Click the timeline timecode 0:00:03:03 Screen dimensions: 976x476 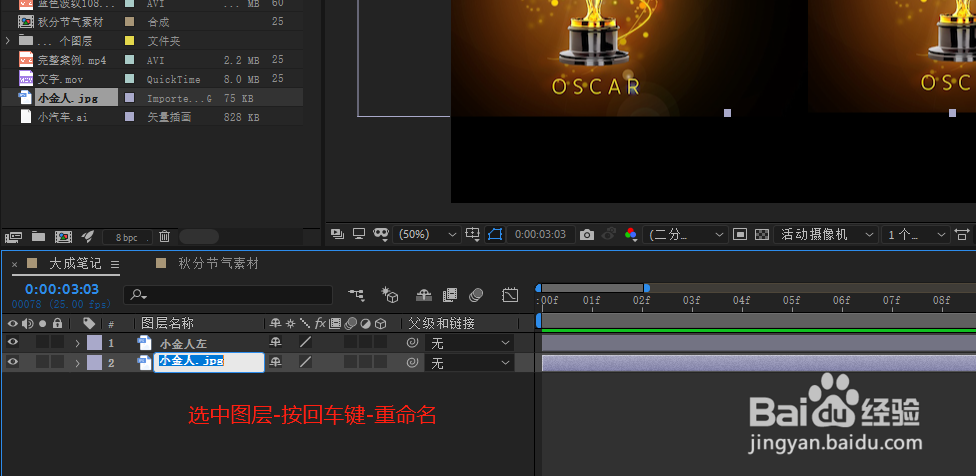[x=62, y=289]
